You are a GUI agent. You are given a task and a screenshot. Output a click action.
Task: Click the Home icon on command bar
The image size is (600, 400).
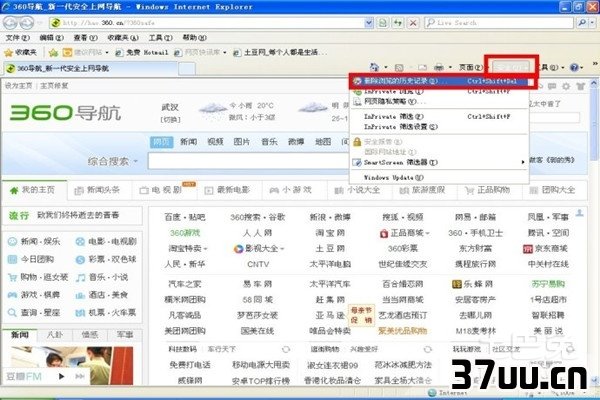[374, 67]
